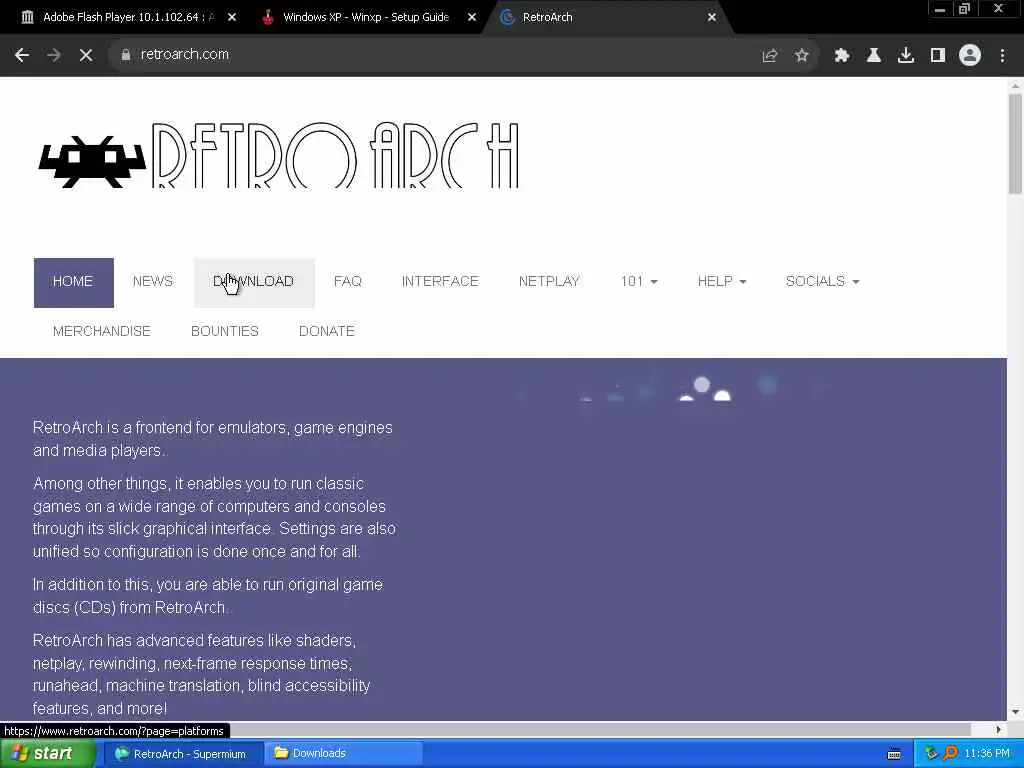Open the HOME nav item
The width and height of the screenshot is (1024, 768).
[x=74, y=283]
